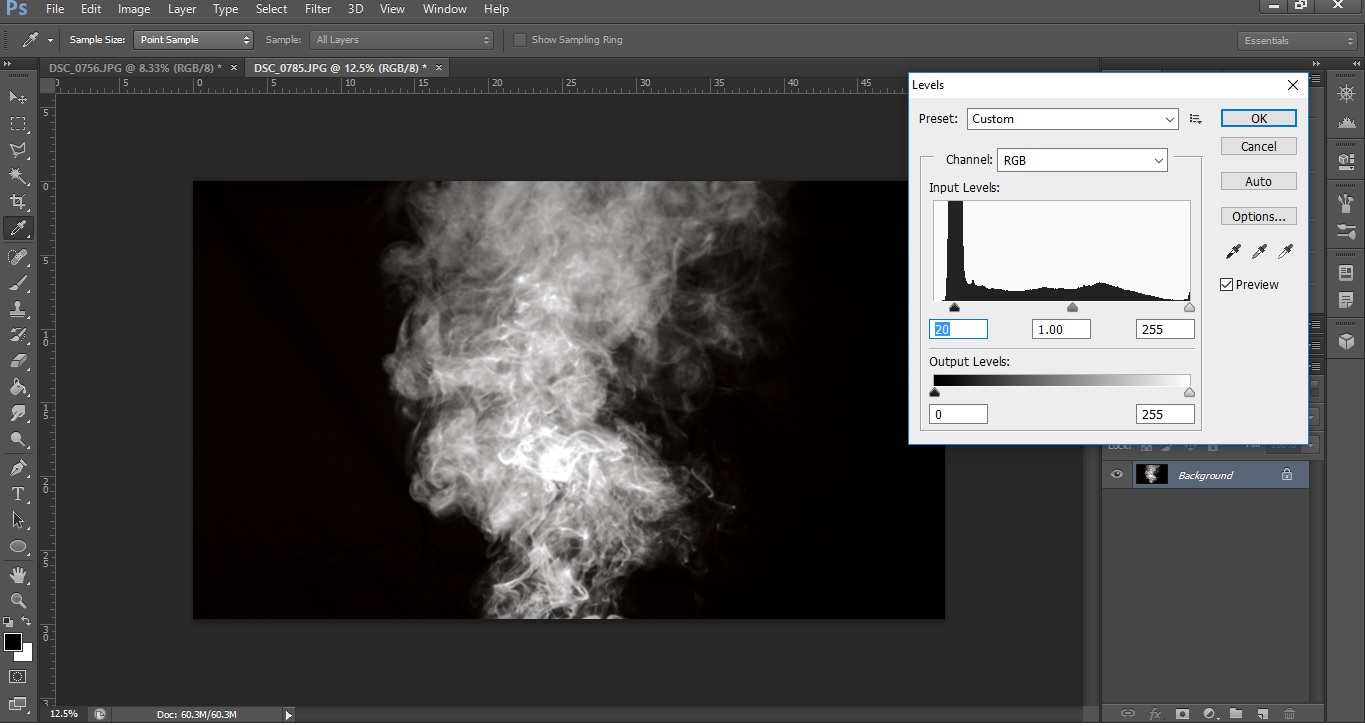Viewport: 1365px width, 726px height.
Task: Select the Healing Brush tool
Action: point(18,257)
